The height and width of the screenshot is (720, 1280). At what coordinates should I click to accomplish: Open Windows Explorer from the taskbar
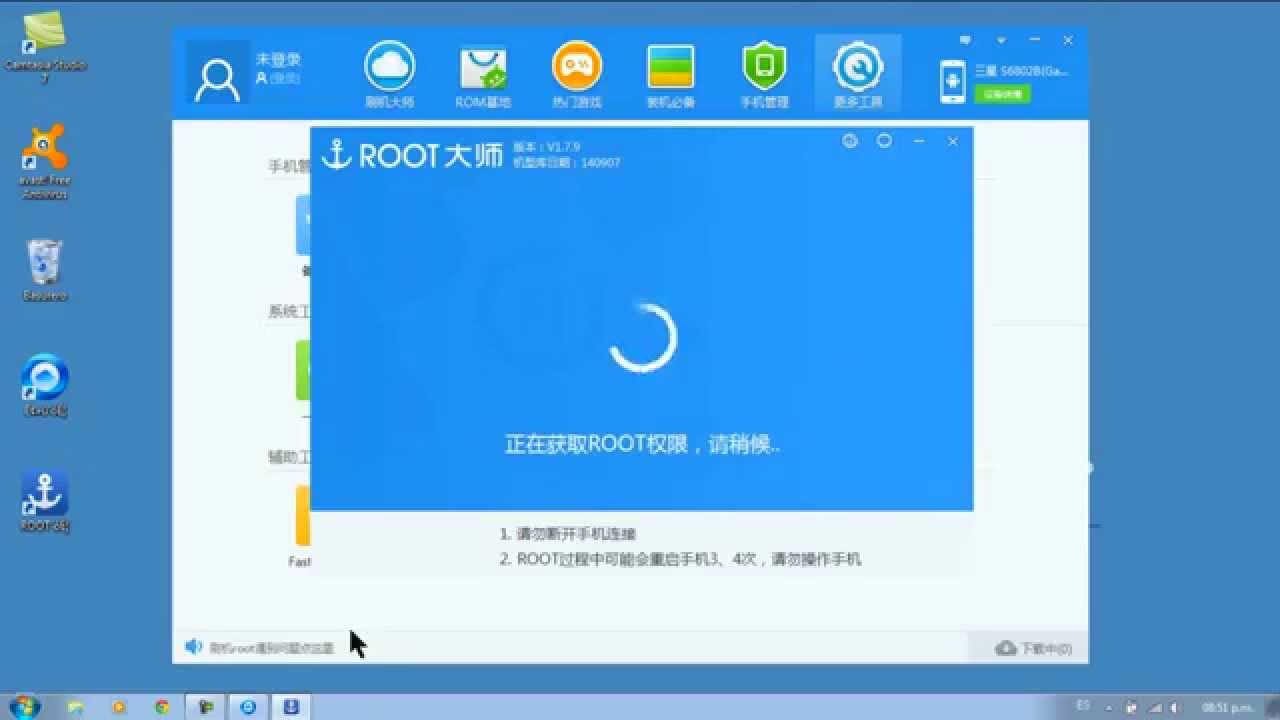[76, 707]
